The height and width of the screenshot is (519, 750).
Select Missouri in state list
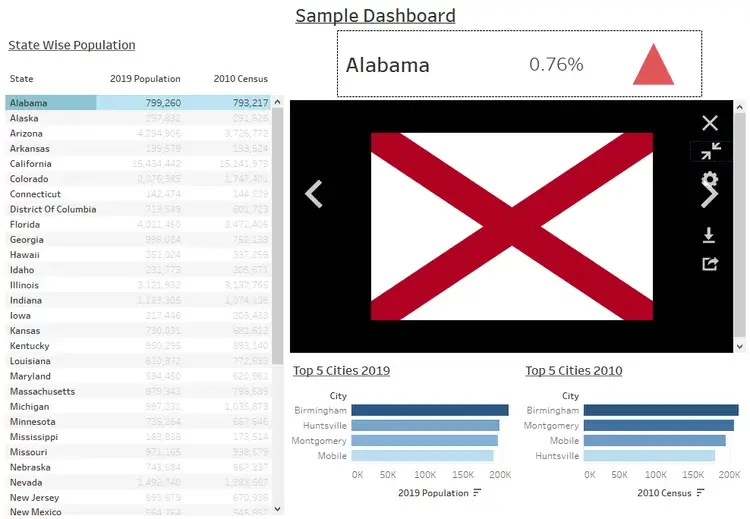point(29,452)
